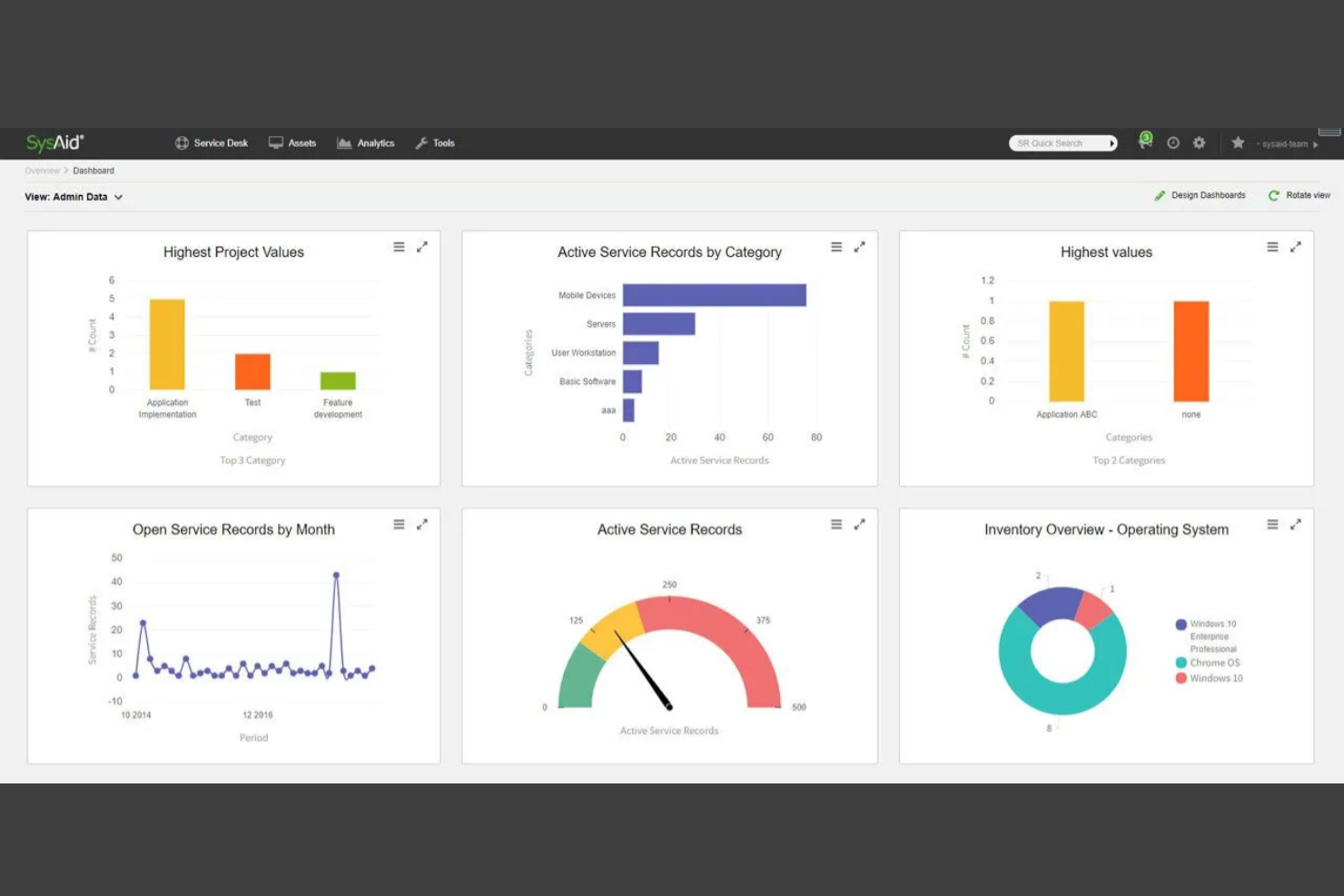Expand the Active Service Records gauge fullscreen
Viewport: 1344px width, 896px height.
[x=859, y=523]
